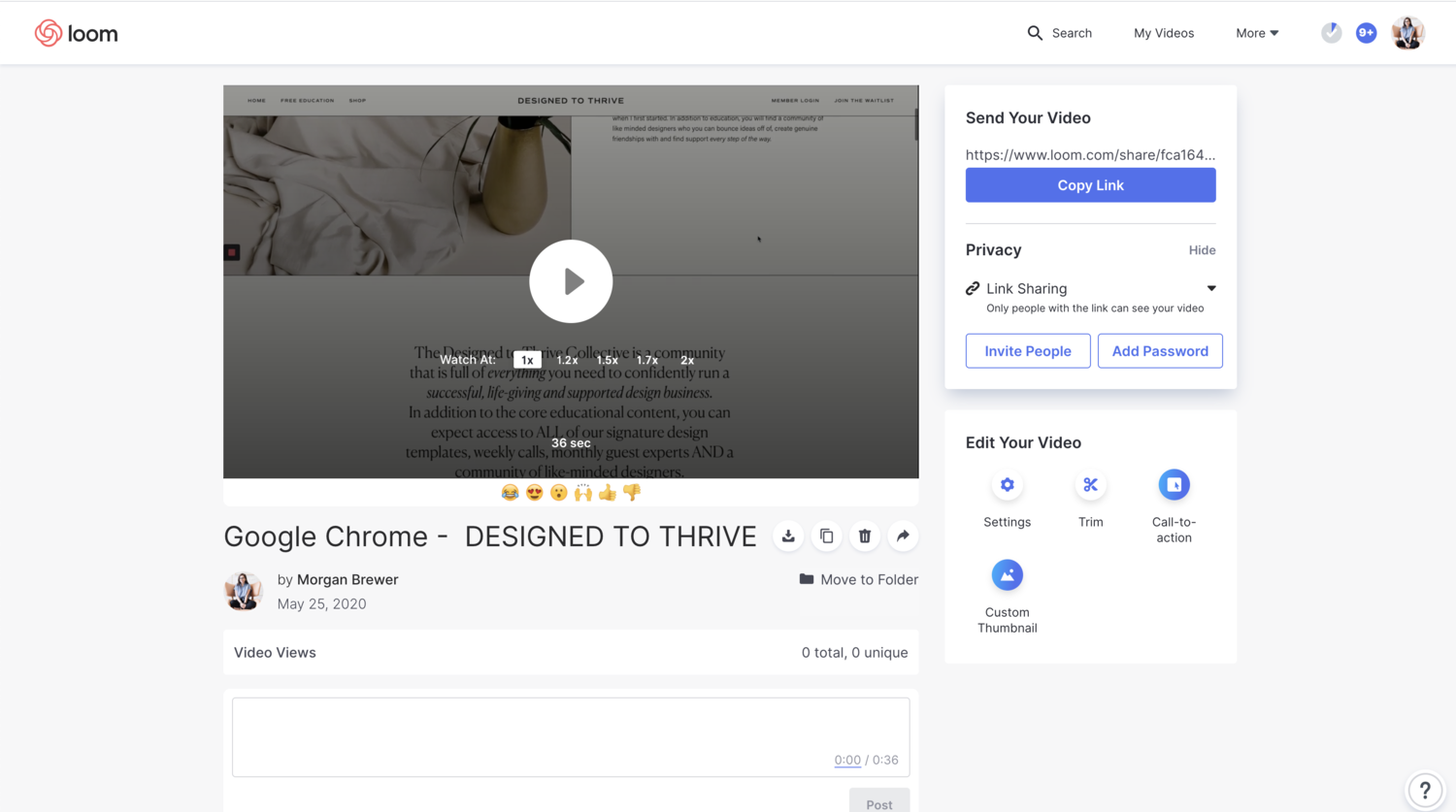Play the video with the big play button

[571, 281]
